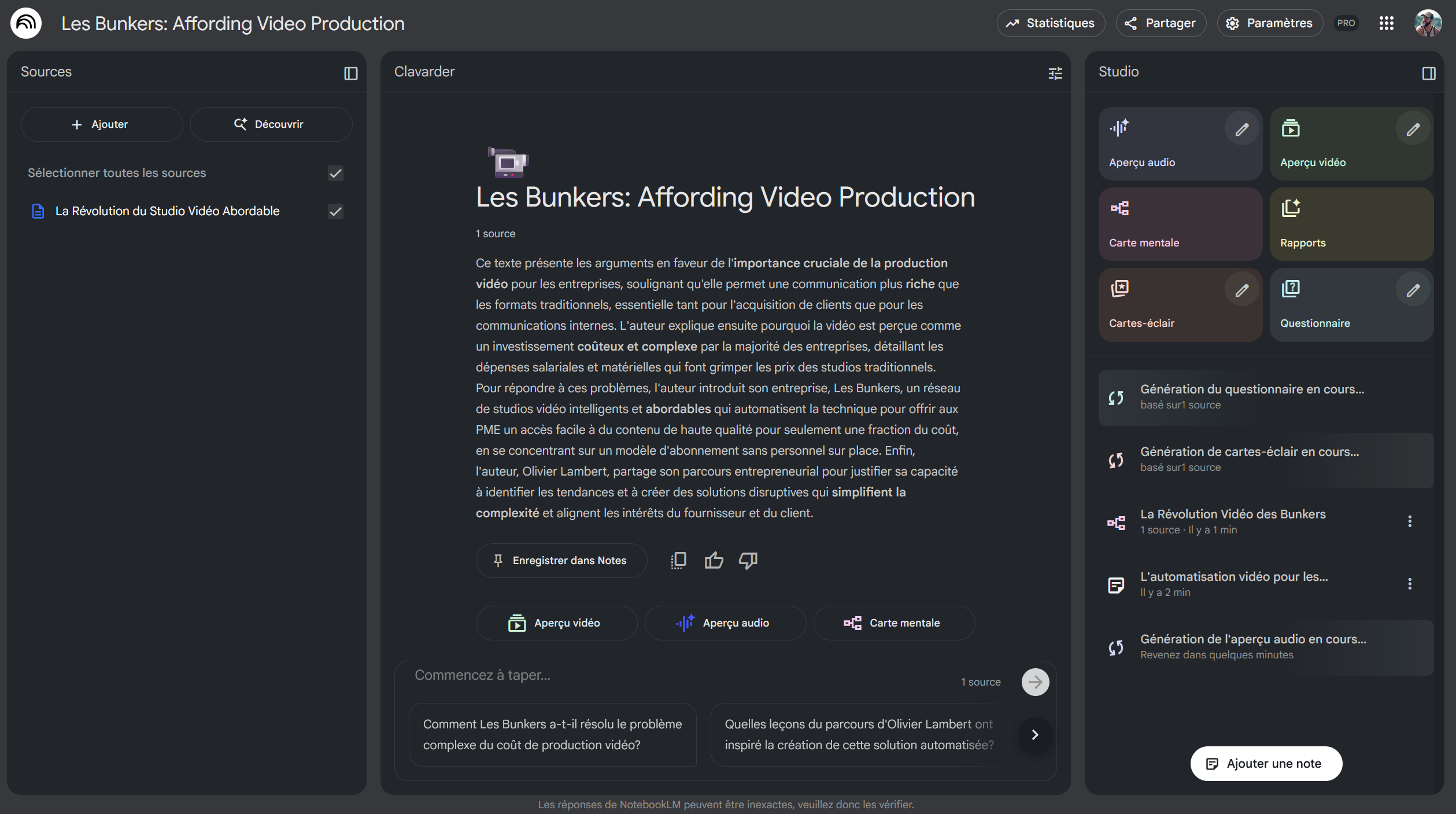
Task: Toggle Sélectionner toutes les sources checkbox
Action: point(335,173)
